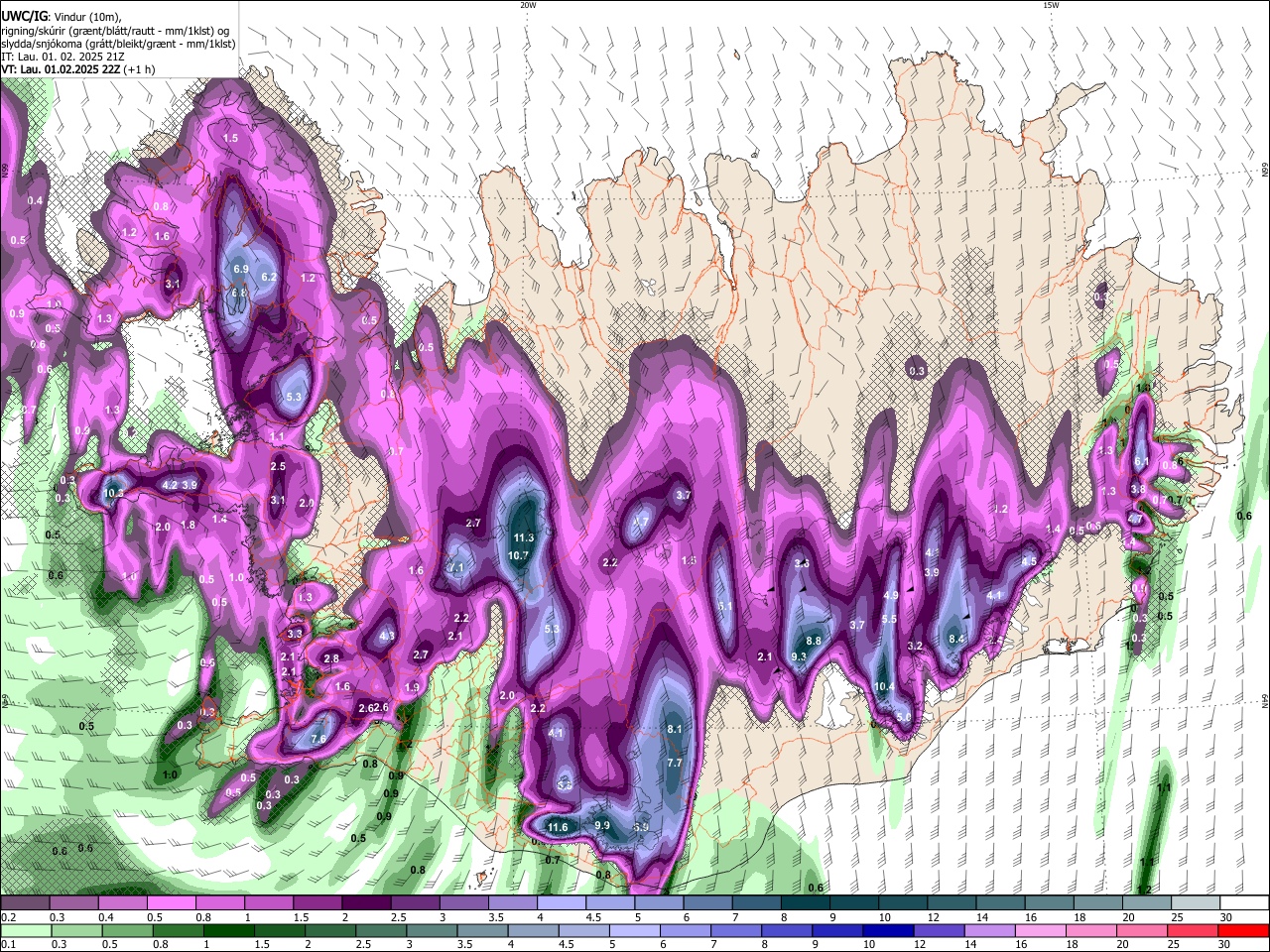Pick rain legend swatch between 10 and 12
Viewport: 1270px width, 952px height.
pyautogui.click(x=890, y=931)
